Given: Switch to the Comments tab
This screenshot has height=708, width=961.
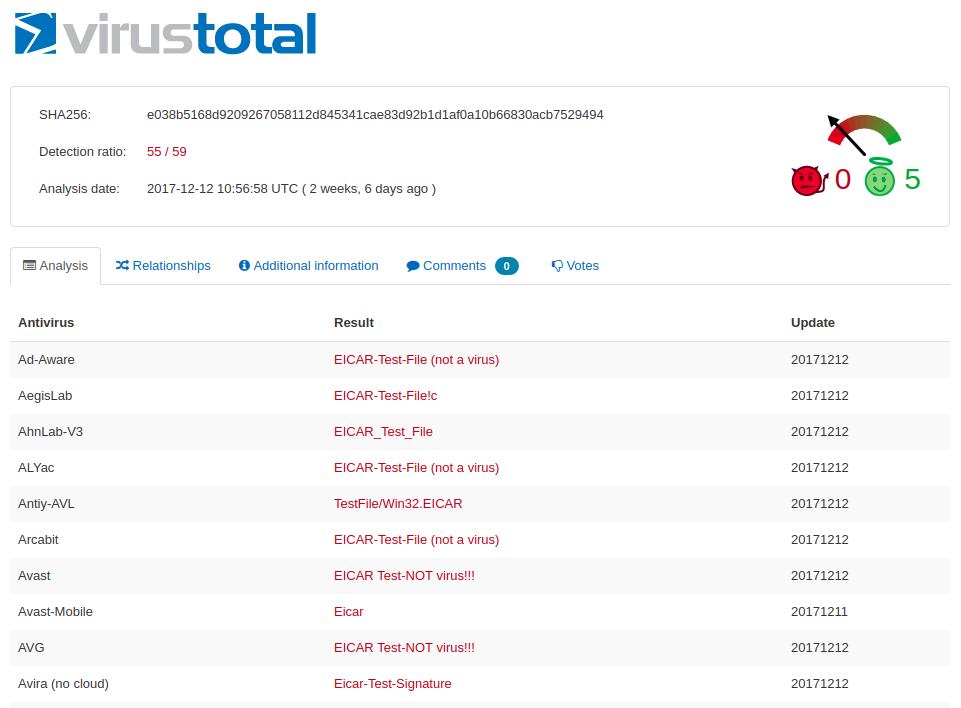Looking at the screenshot, I should click(x=462, y=266).
